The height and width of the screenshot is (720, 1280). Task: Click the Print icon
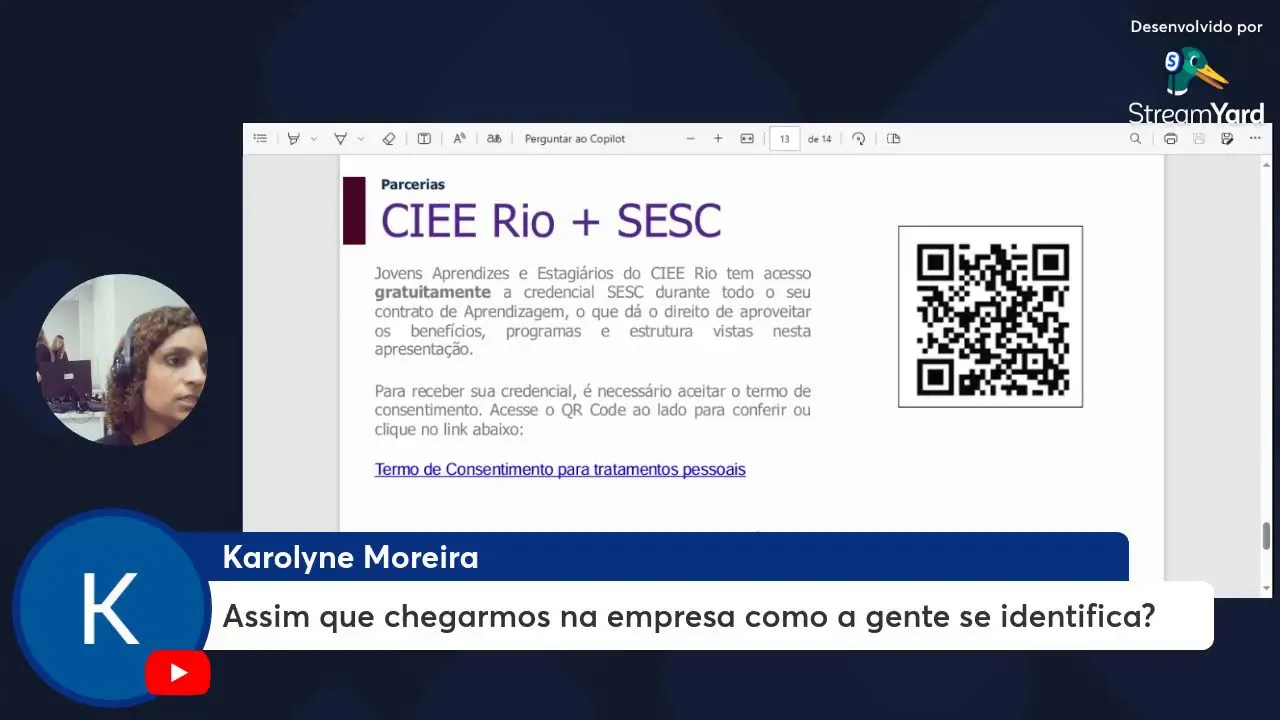[x=1170, y=139]
